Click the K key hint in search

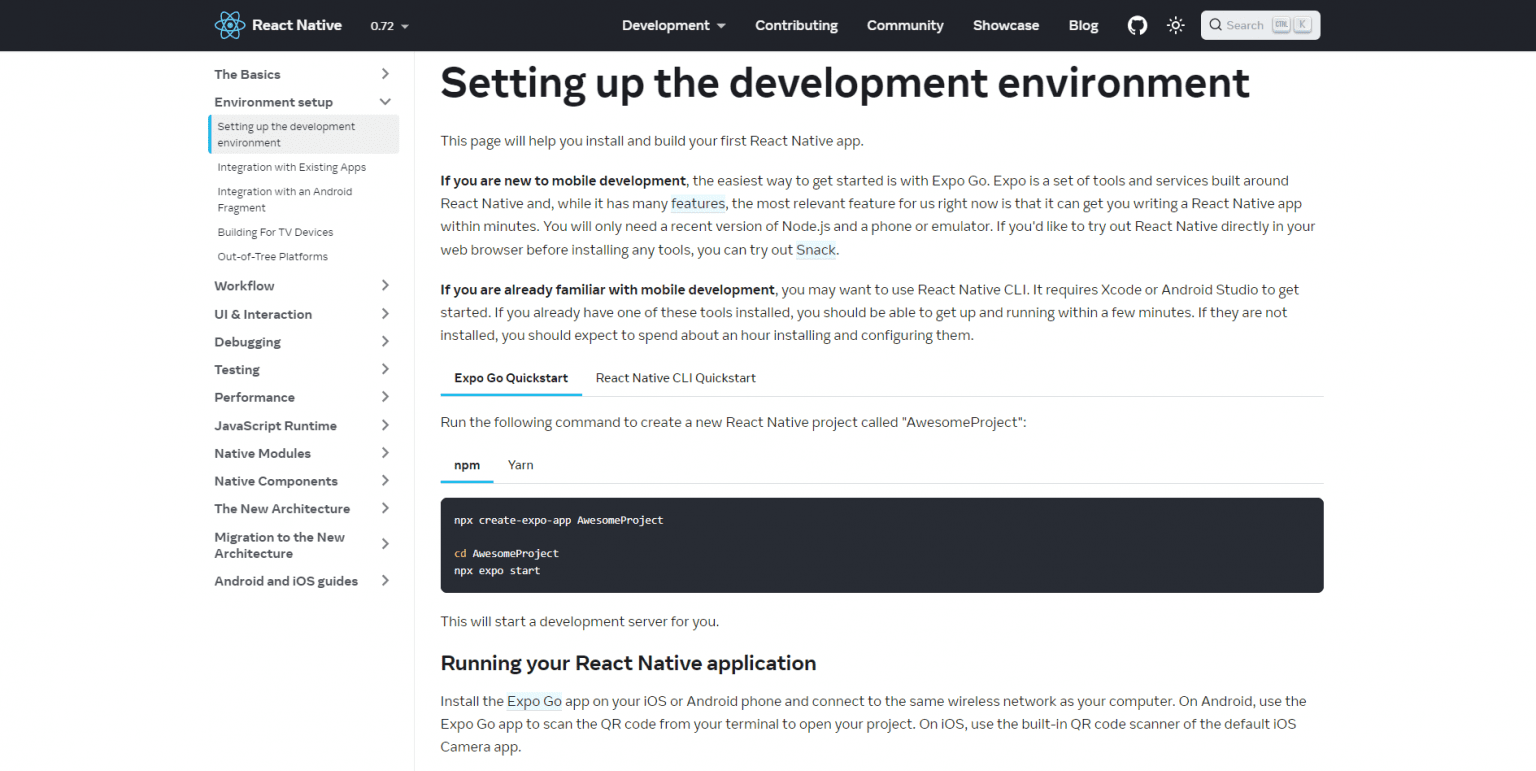click(x=1305, y=24)
